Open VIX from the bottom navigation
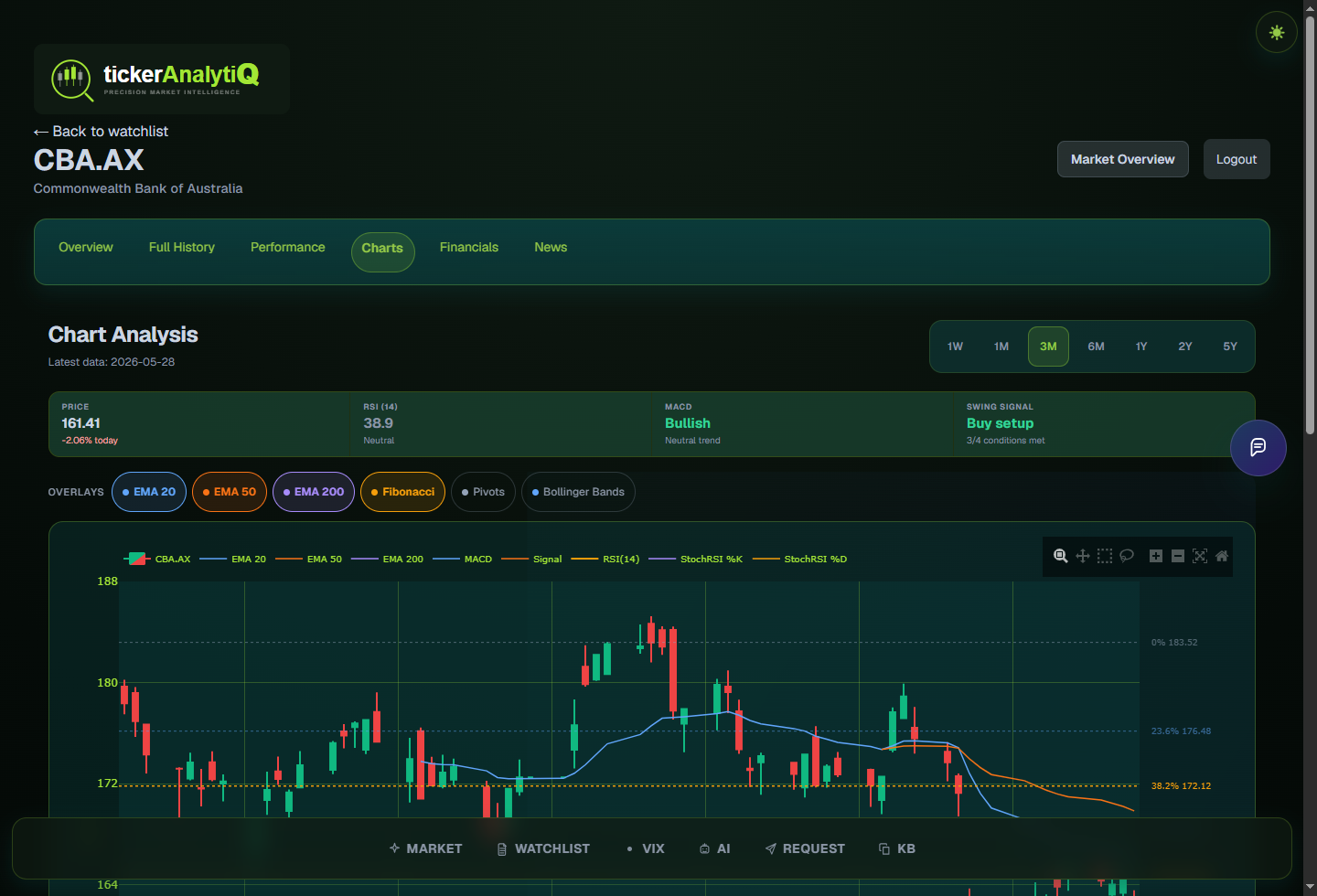 coord(645,848)
